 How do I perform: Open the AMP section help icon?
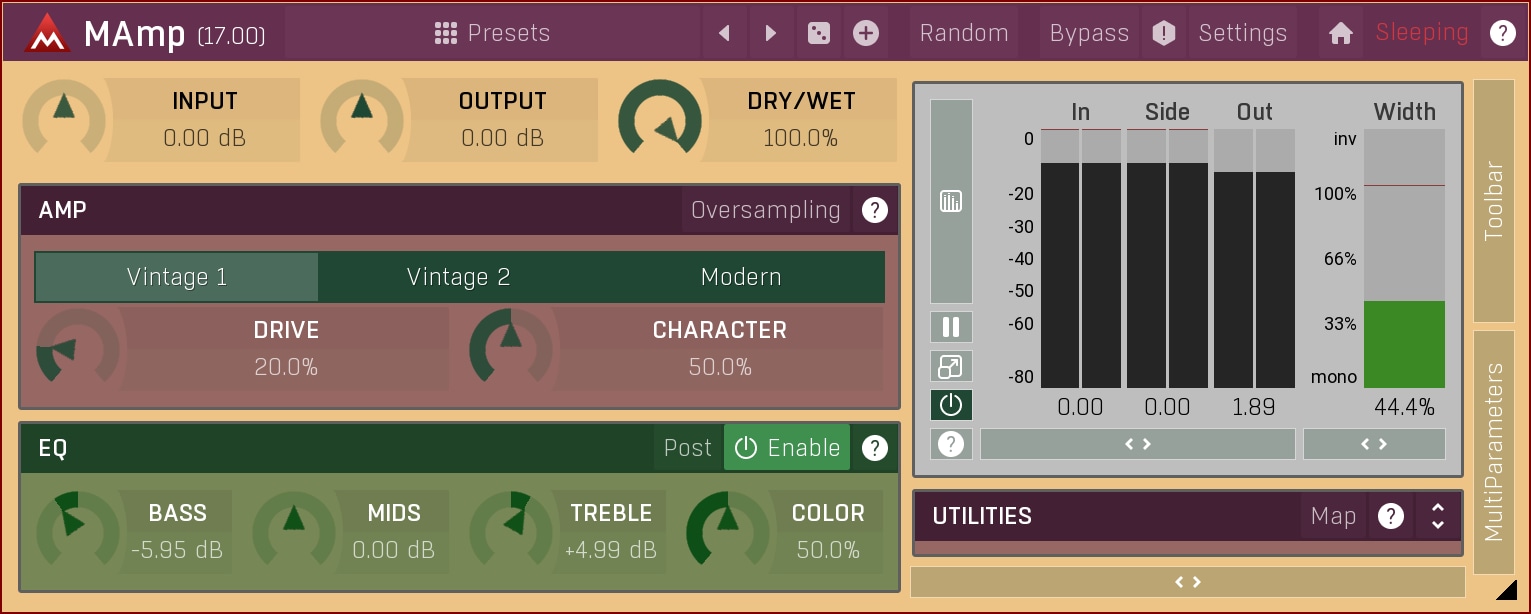(875, 210)
